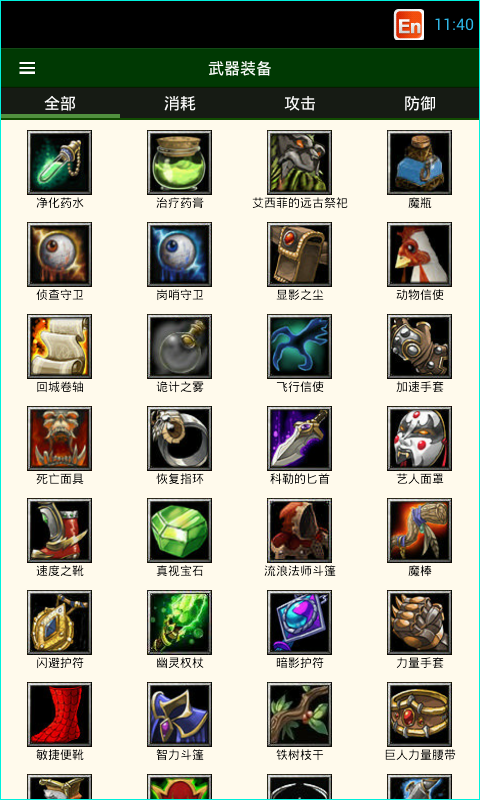Select the 巨人力量腰带 belt item

[x=419, y=715]
